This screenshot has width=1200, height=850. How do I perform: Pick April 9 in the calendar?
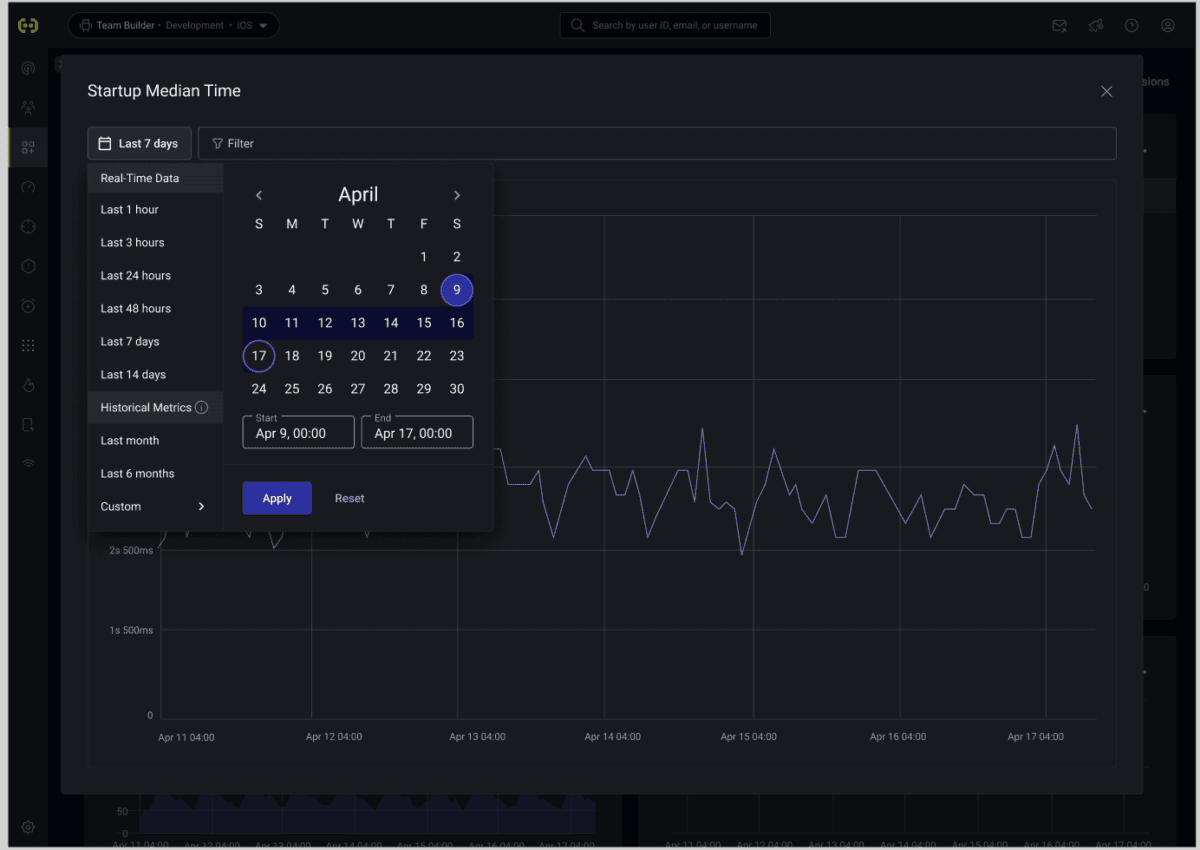point(457,290)
